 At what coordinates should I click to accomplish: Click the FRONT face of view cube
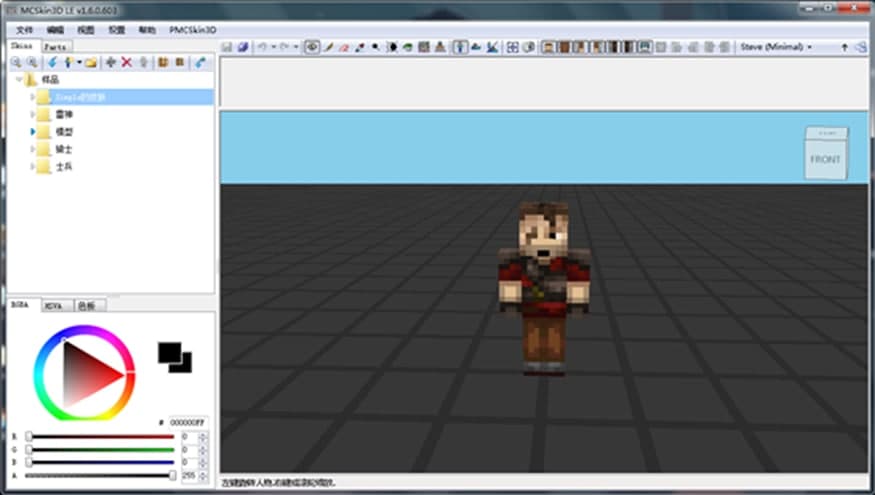pyautogui.click(x=825, y=160)
